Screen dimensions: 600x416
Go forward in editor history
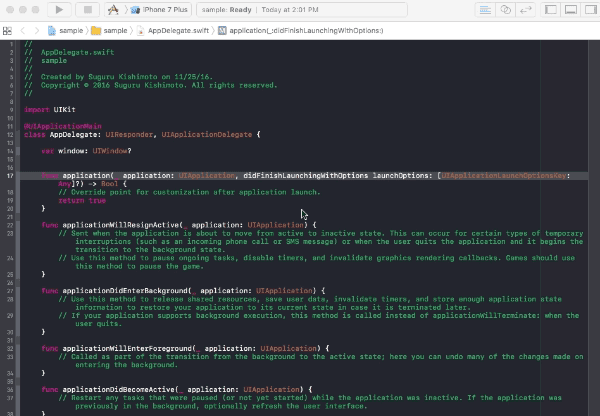[36, 31]
